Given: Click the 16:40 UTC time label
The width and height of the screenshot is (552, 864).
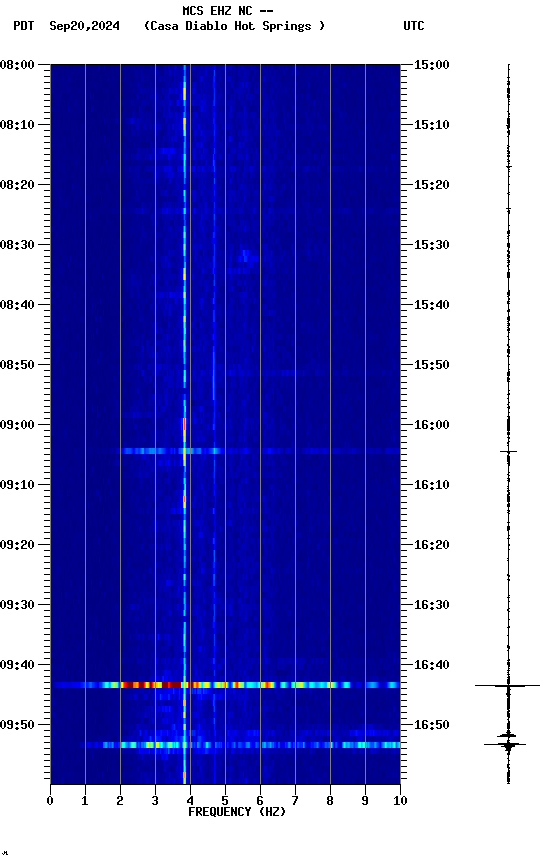Looking at the screenshot, I should [431, 665].
